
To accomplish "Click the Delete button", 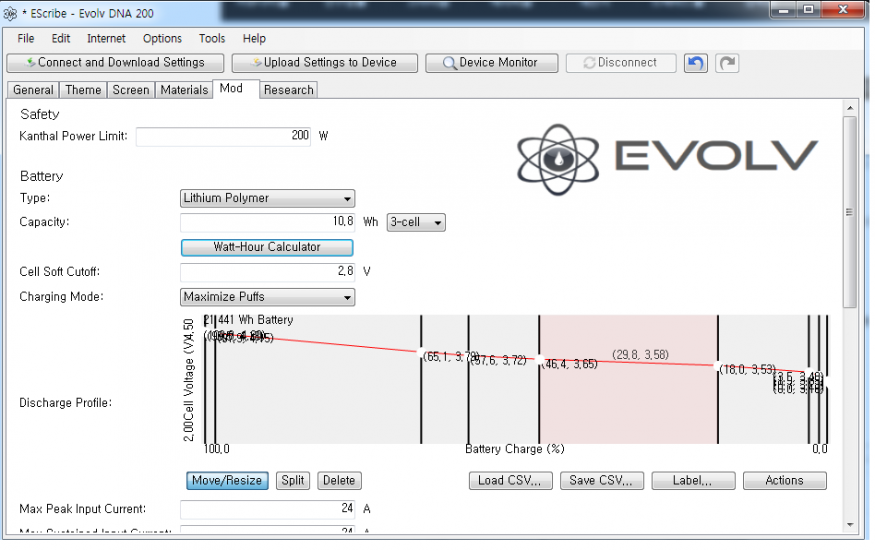I will [339, 481].
